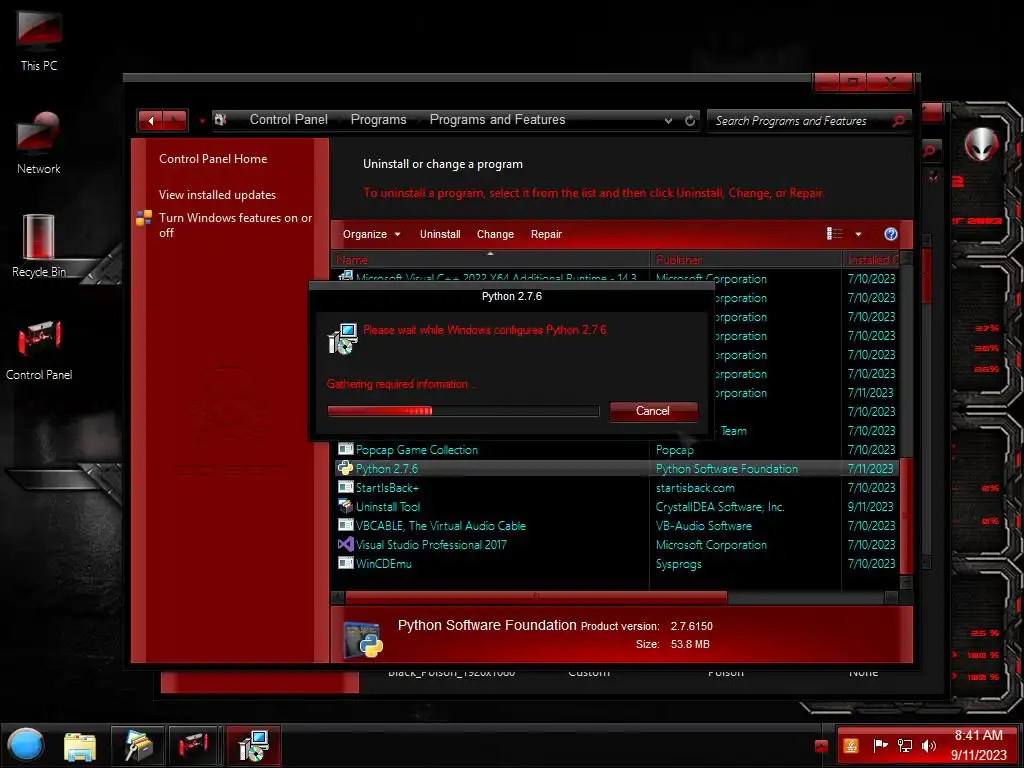
Task: Select Visual Studio Professional 2017 entry
Action: (431, 545)
